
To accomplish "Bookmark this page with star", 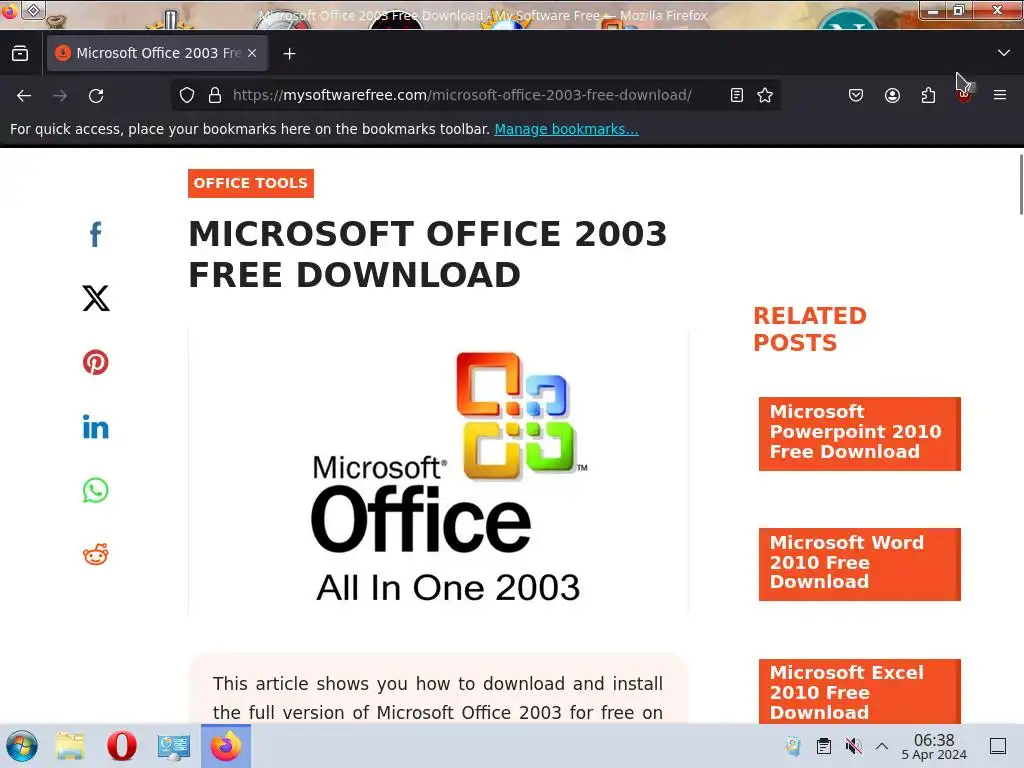I will [765, 95].
